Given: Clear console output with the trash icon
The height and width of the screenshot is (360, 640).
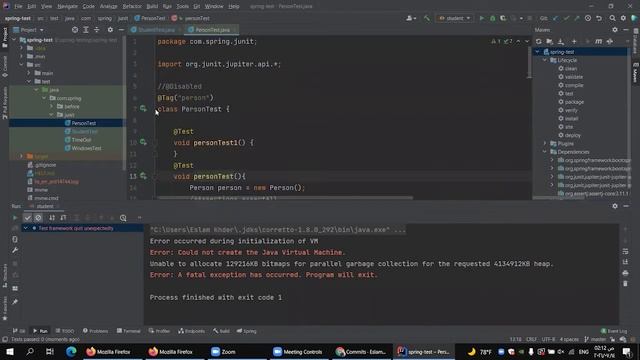Looking at the screenshot, I should point(625,283).
